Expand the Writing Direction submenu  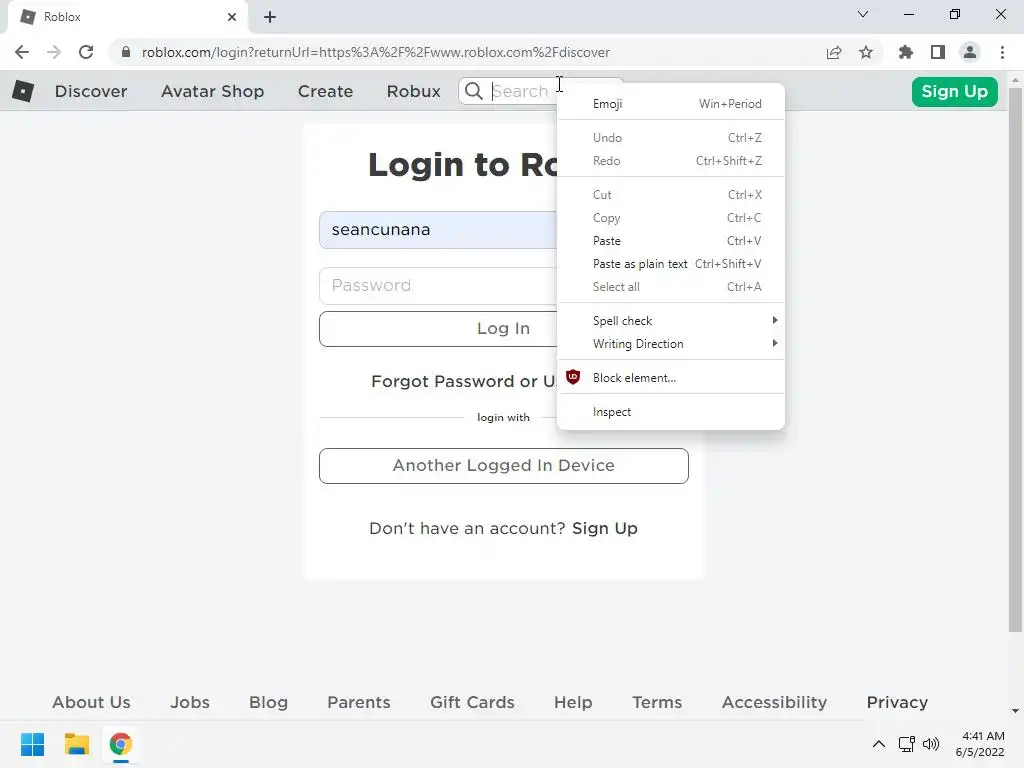(671, 344)
